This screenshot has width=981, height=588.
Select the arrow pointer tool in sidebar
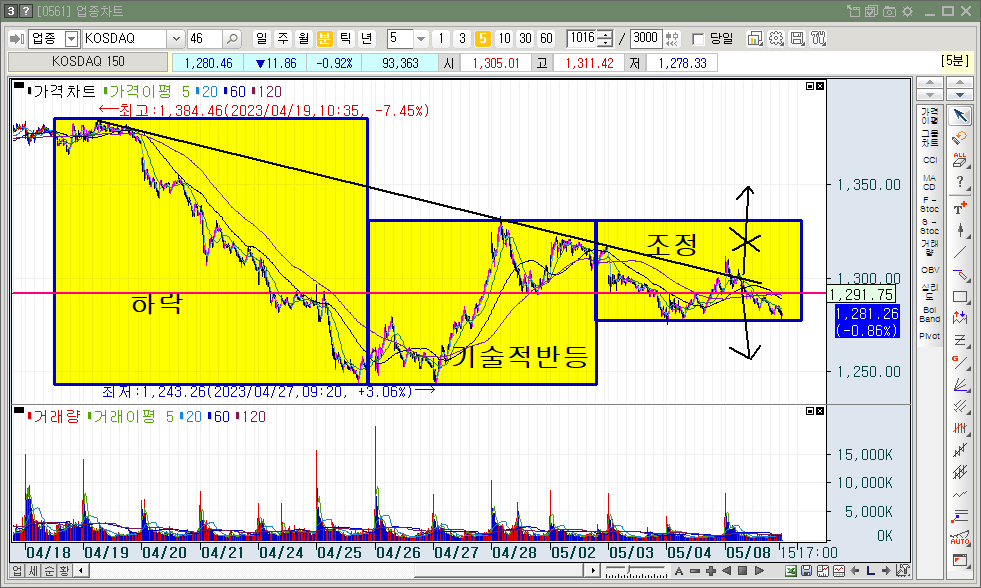[x=960, y=114]
